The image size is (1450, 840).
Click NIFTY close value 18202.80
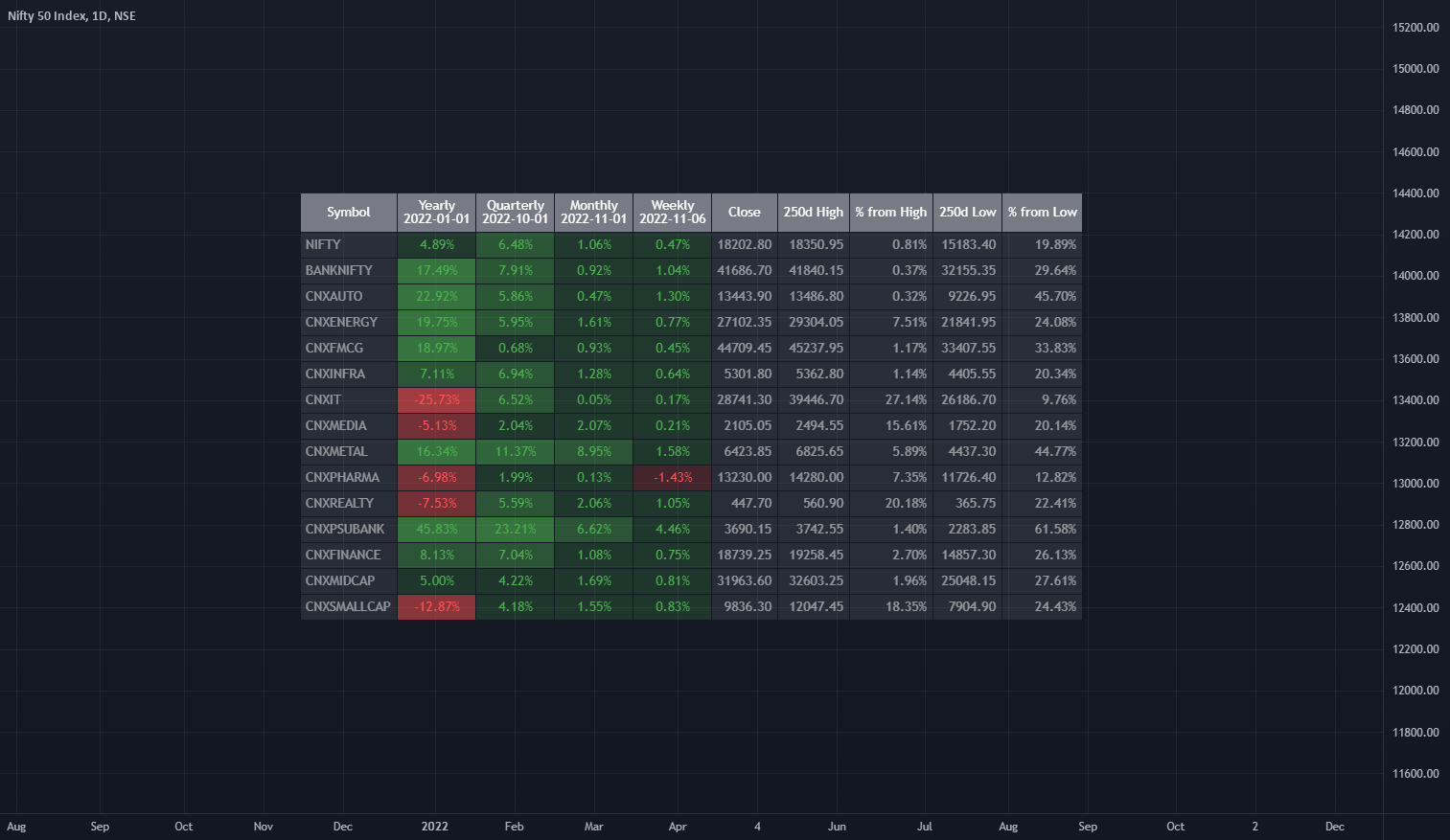pyautogui.click(x=745, y=245)
